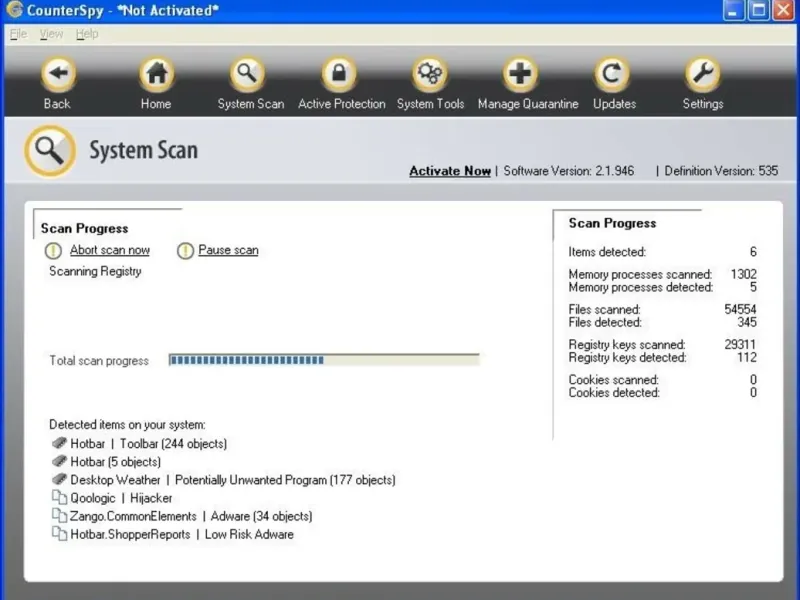Click Files detected value 345
800x600 pixels.
(x=747, y=322)
